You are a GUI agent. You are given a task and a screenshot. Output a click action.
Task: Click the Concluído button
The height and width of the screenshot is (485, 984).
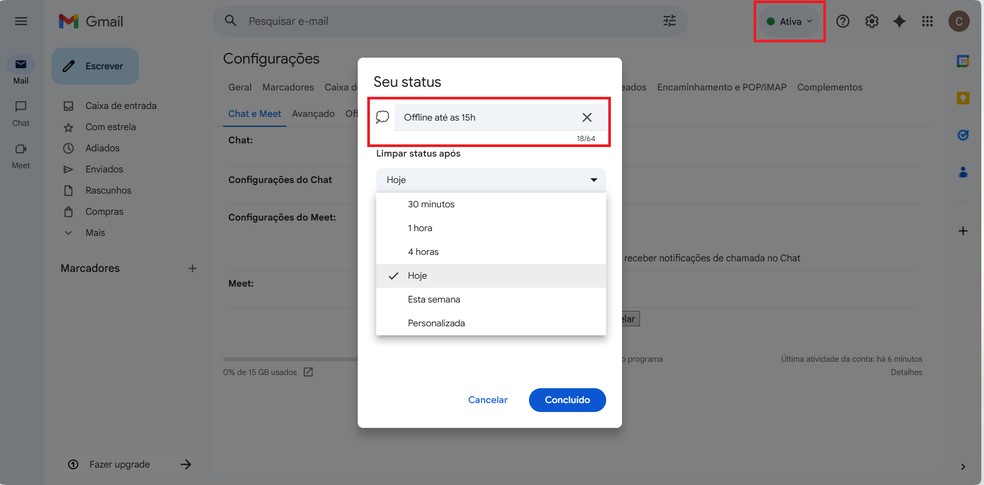tap(567, 400)
